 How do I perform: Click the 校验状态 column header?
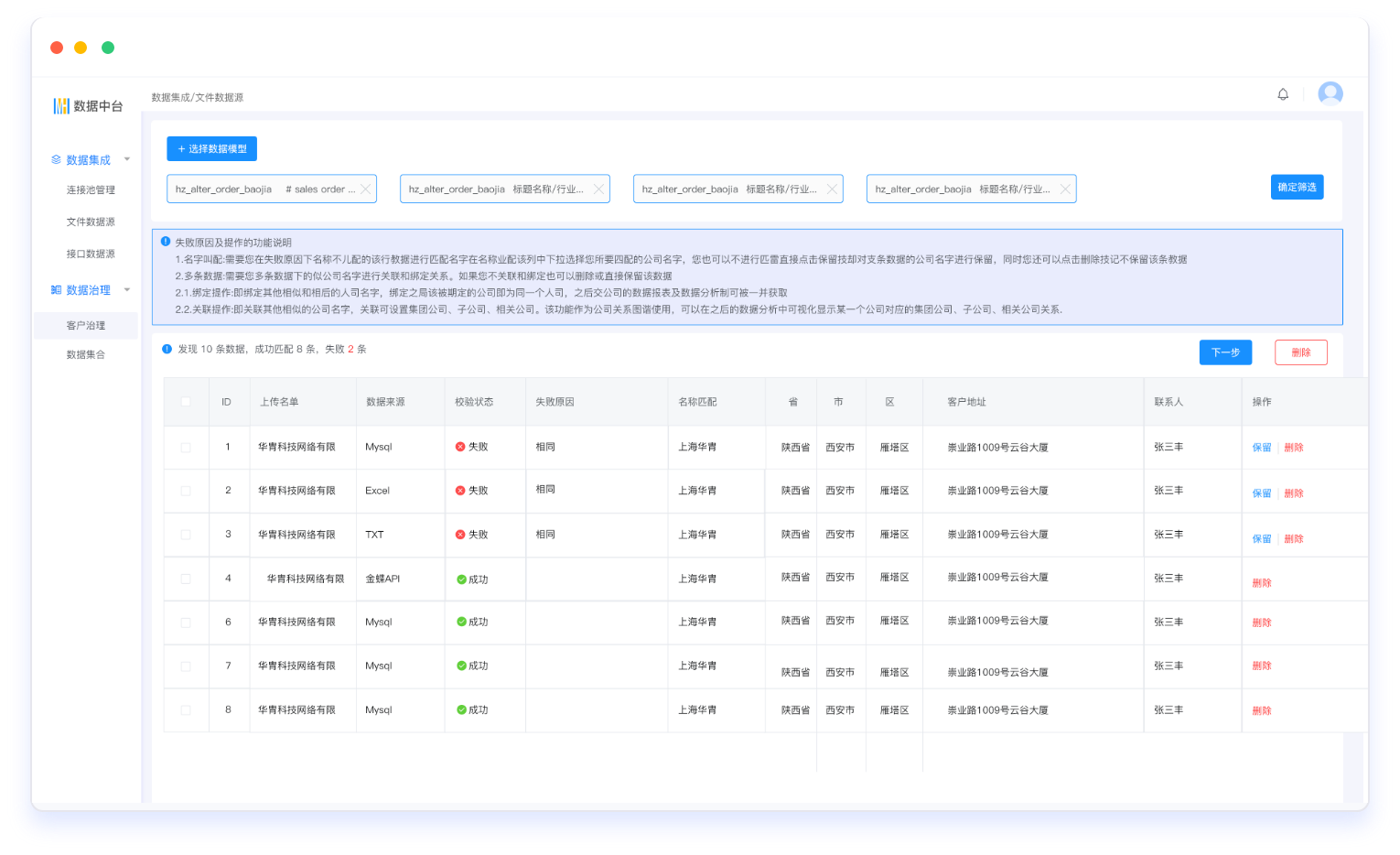click(474, 402)
